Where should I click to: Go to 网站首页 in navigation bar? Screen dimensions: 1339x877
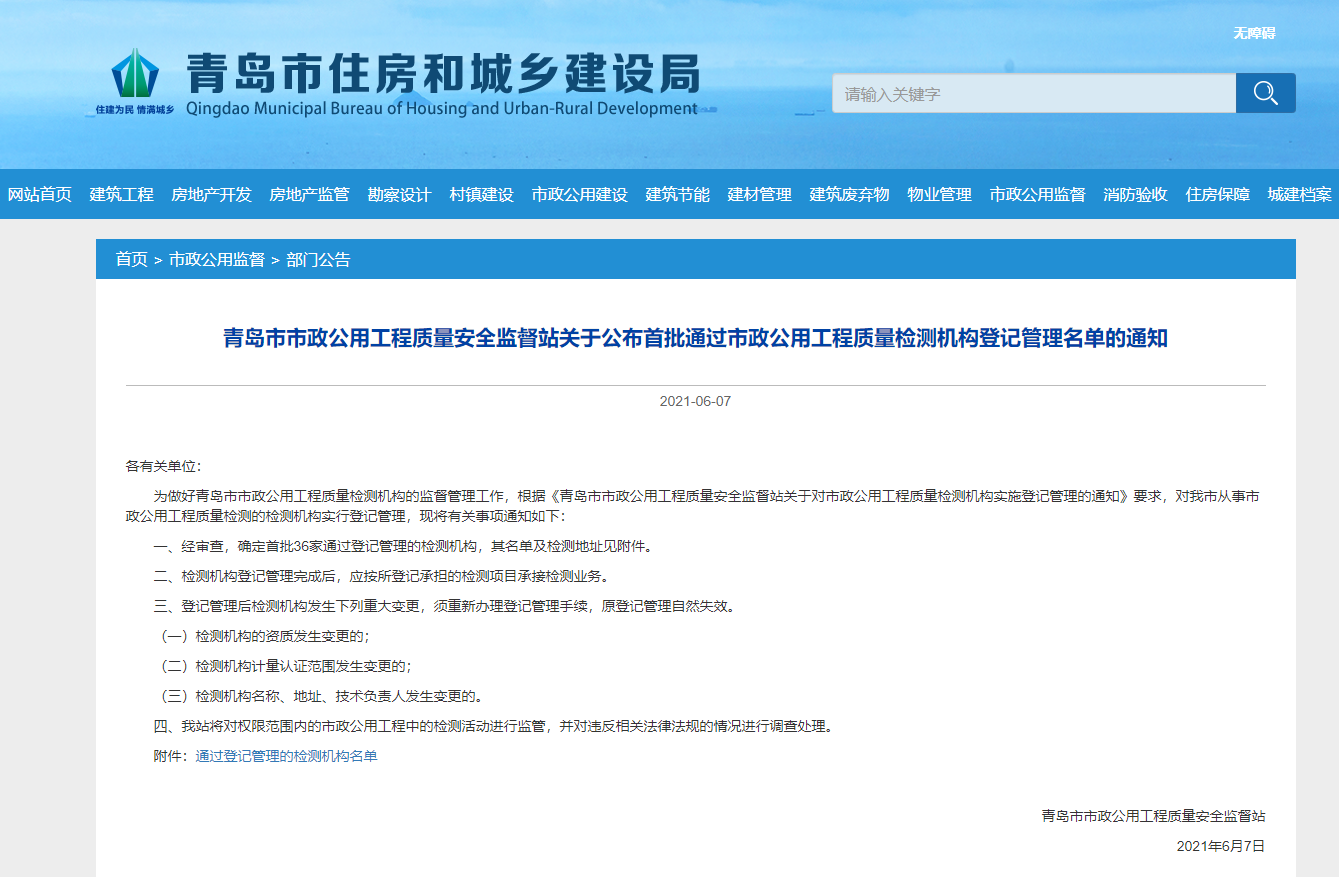[x=40, y=195]
